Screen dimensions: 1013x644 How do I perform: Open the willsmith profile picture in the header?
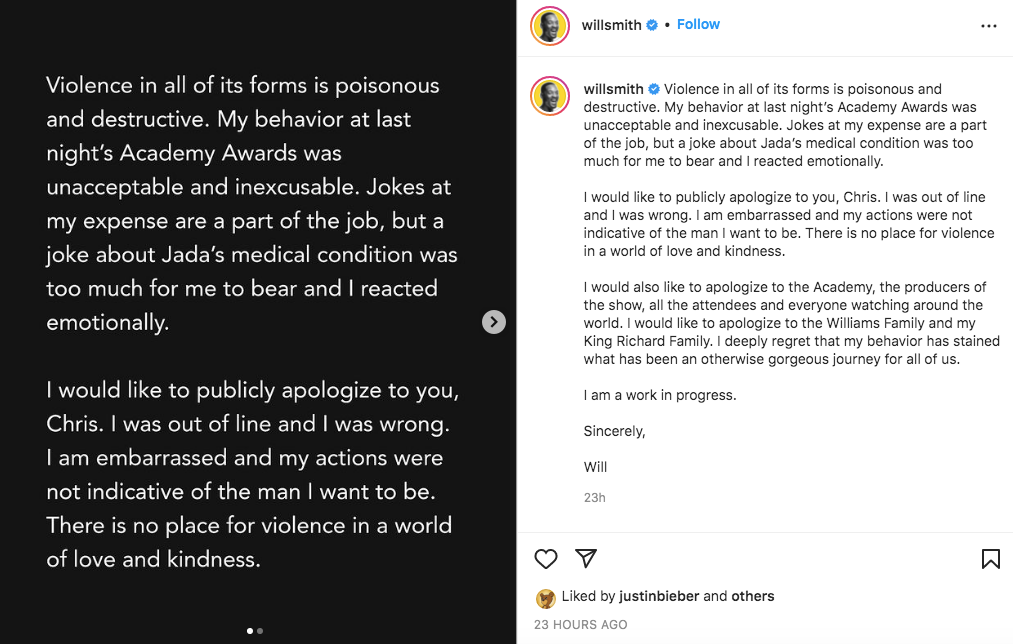tap(550, 26)
